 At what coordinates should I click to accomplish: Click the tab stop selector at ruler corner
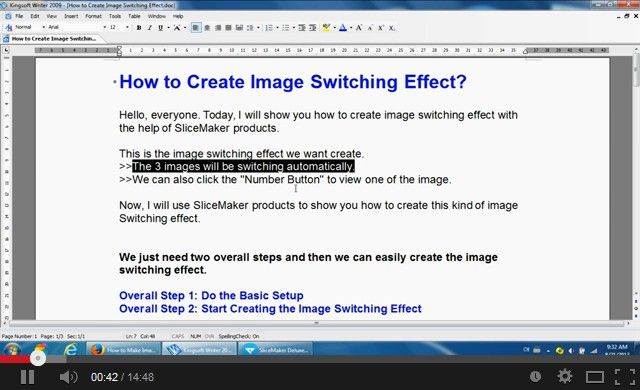click(6, 50)
